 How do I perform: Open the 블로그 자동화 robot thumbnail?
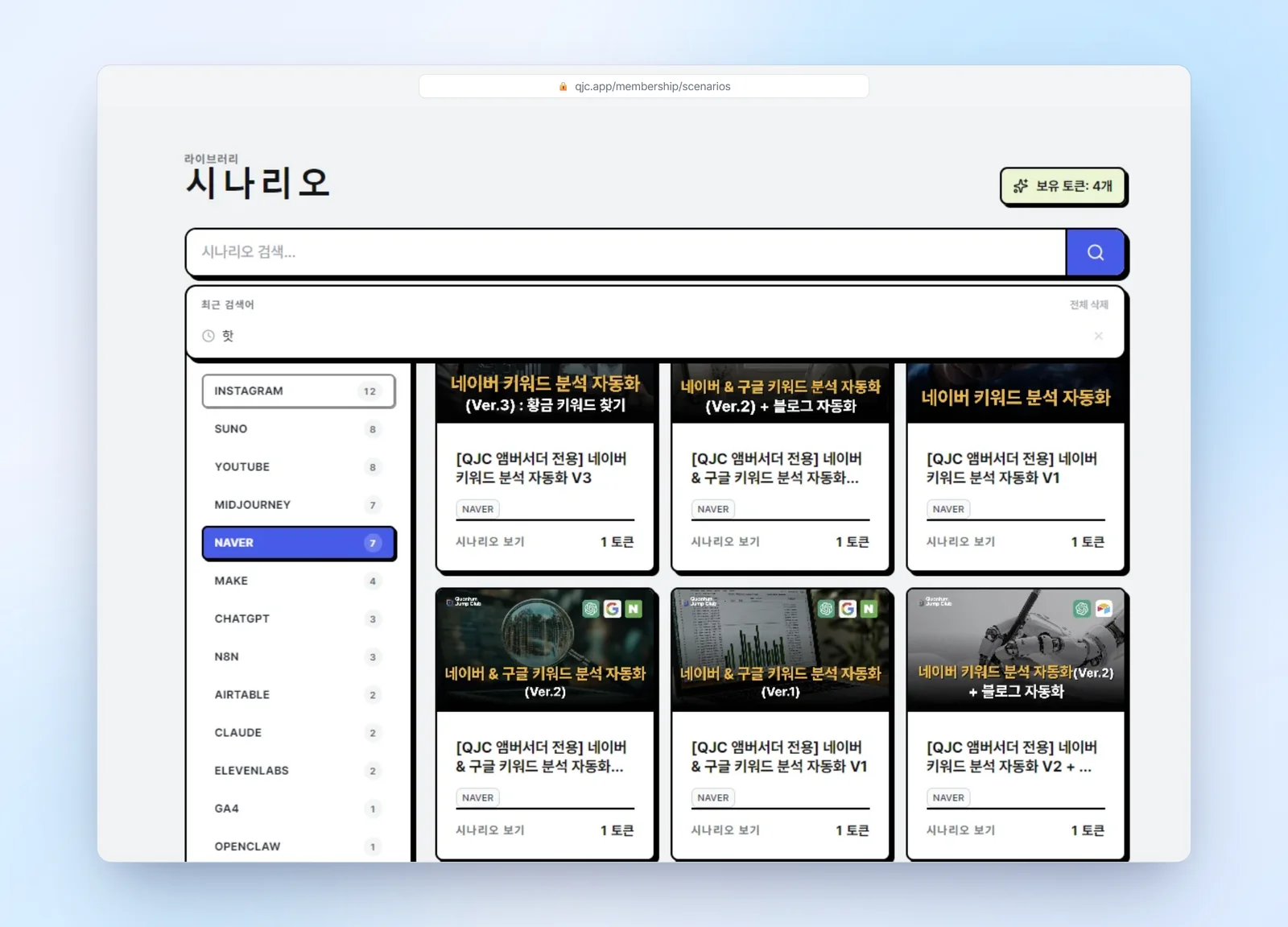pyautogui.click(x=1015, y=650)
